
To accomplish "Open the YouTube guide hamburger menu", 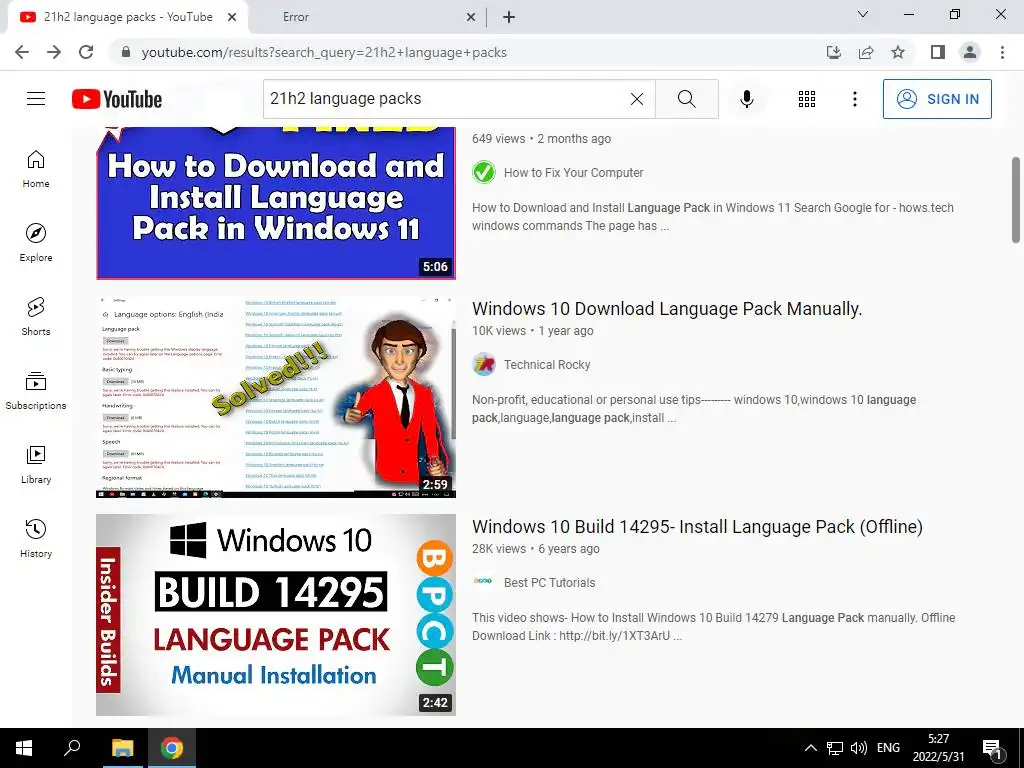I will coord(36,99).
